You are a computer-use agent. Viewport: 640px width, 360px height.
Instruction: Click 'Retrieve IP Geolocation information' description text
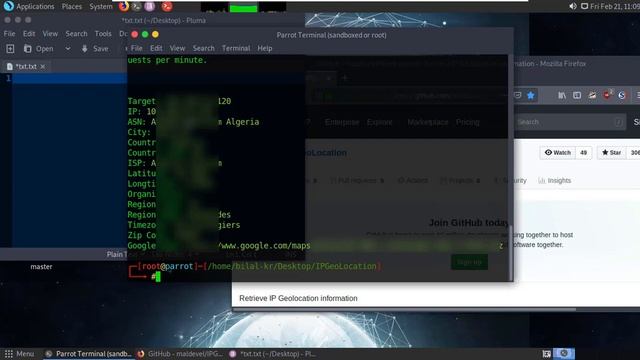[298, 298]
